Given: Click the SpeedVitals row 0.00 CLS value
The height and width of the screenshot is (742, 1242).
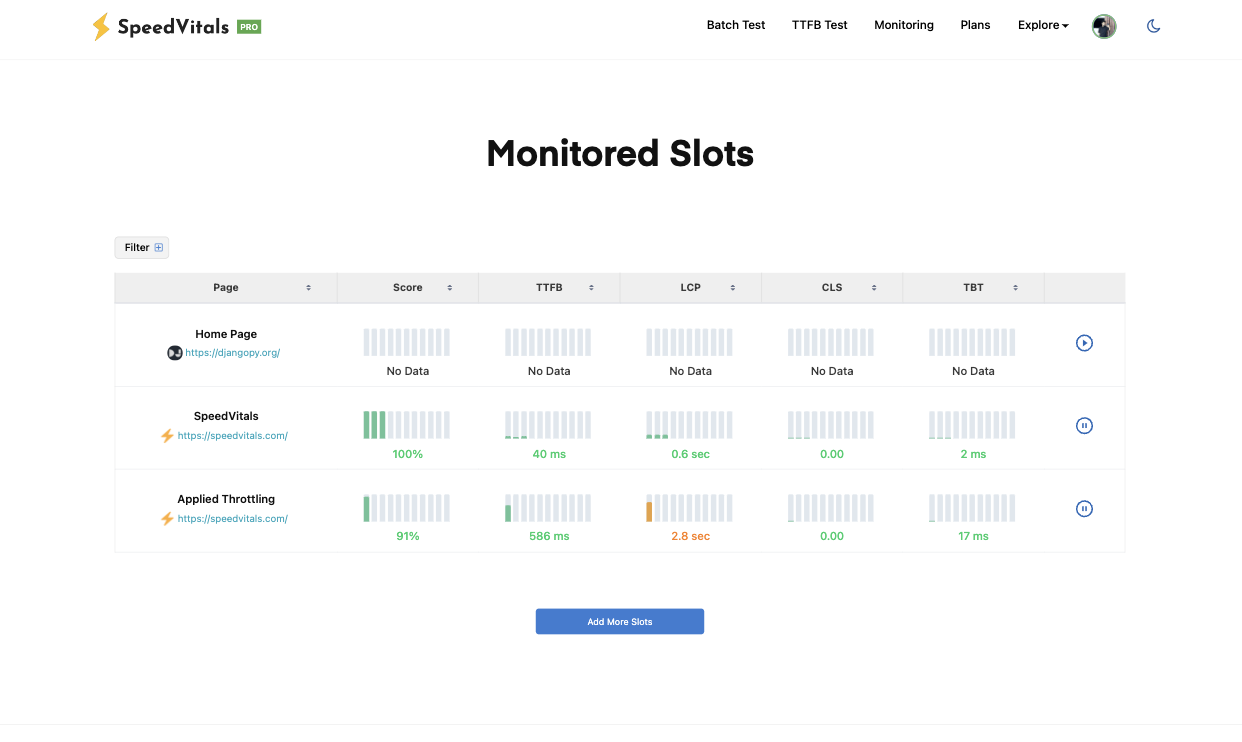Looking at the screenshot, I should 832,454.
